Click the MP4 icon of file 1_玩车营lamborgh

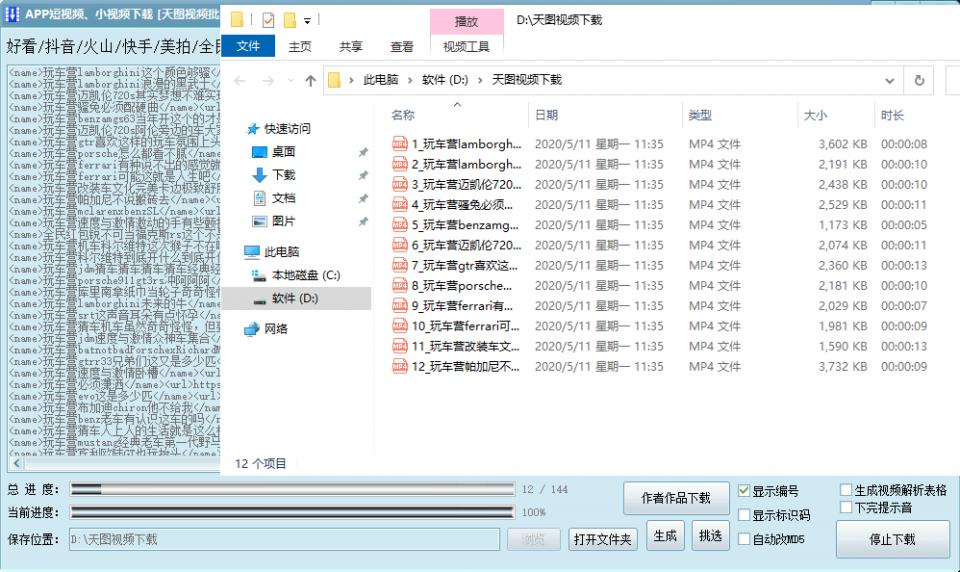(x=400, y=144)
